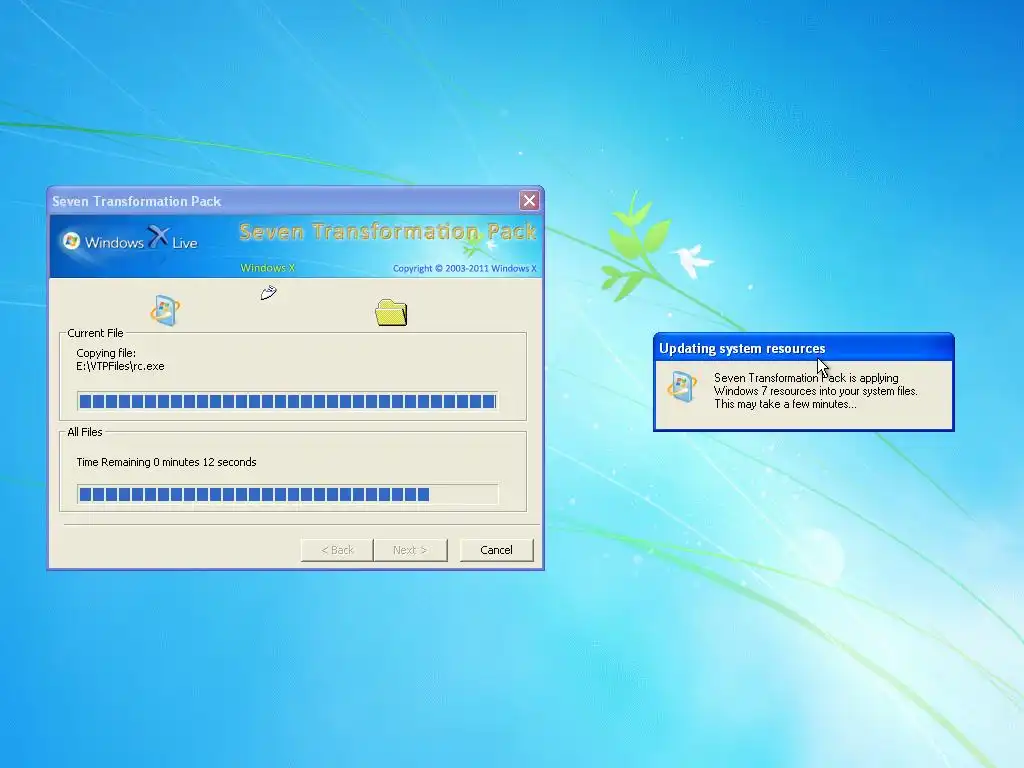Image resolution: width=1024 pixels, height=768 pixels.
Task: Click the source installer icon in copy animation
Action: point(165,311)
